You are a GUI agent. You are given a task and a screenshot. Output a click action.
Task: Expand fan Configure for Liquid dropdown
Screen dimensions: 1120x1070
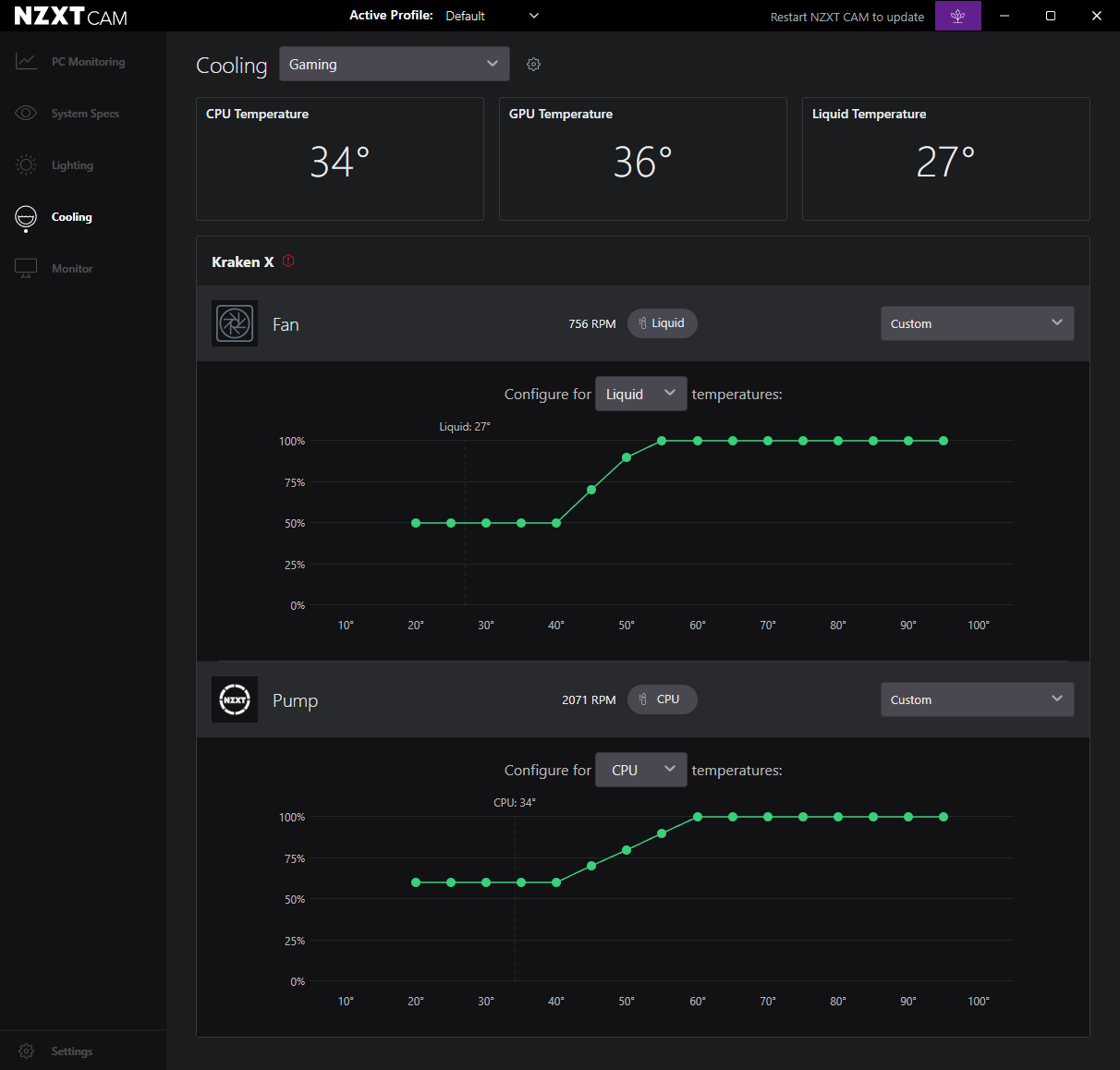(x=640, y=394)
